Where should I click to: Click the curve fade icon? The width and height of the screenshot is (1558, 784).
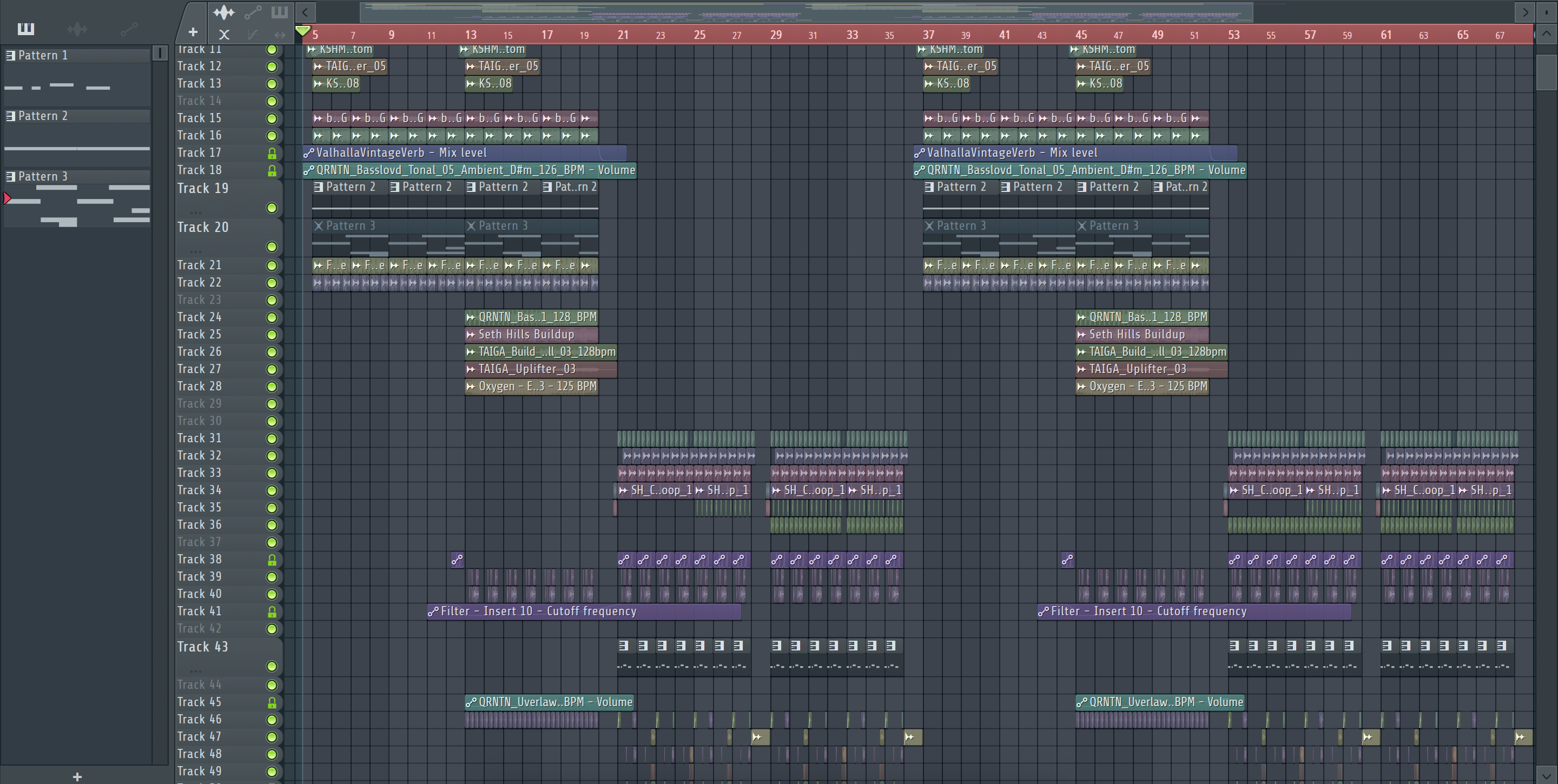point(253,35)
